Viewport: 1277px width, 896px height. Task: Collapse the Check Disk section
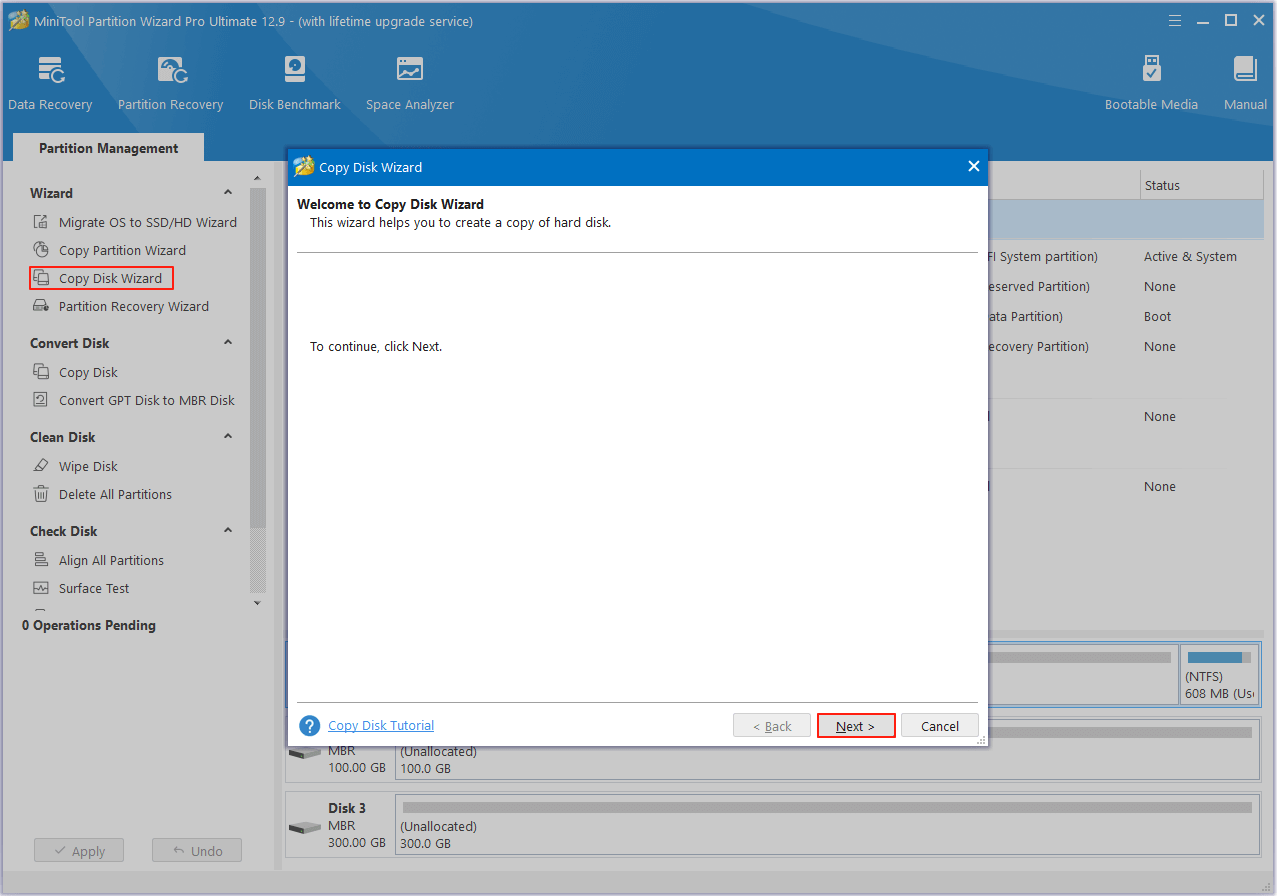click(228, 531)
